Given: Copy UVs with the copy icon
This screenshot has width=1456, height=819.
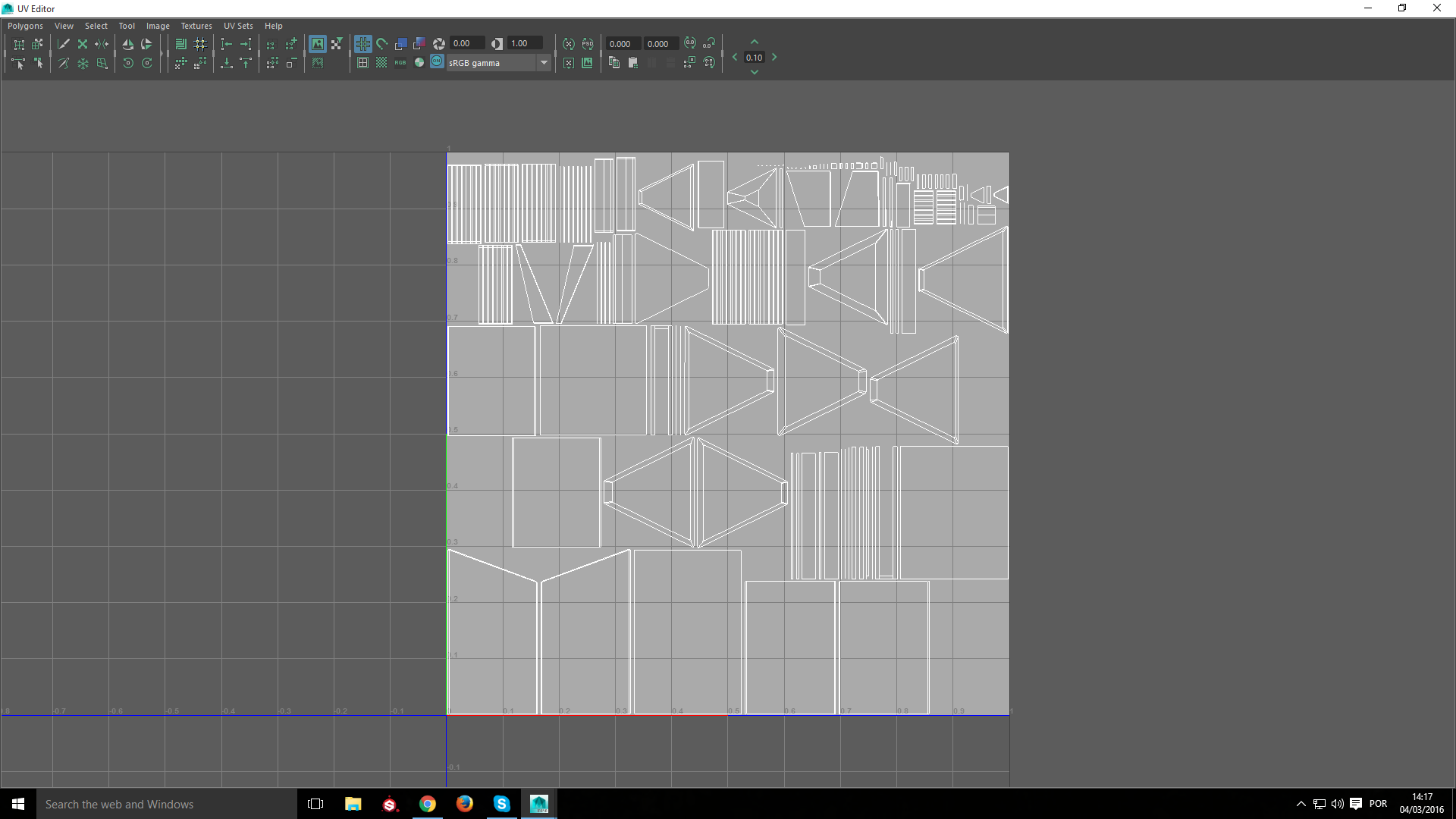Looking at the screenshot, I should 614,64.
